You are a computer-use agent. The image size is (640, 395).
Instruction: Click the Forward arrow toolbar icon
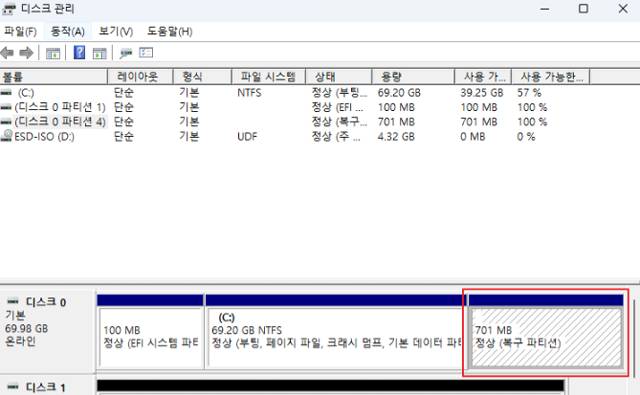point(27,53)
